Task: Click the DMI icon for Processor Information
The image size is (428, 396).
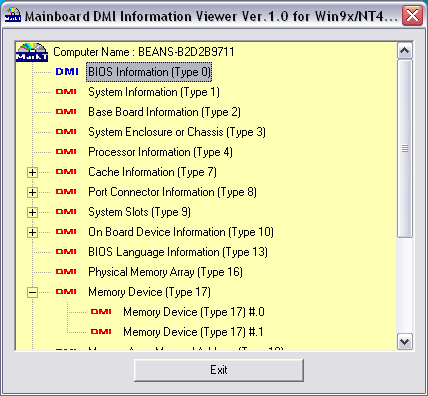Action: click(x=66, y=152)
